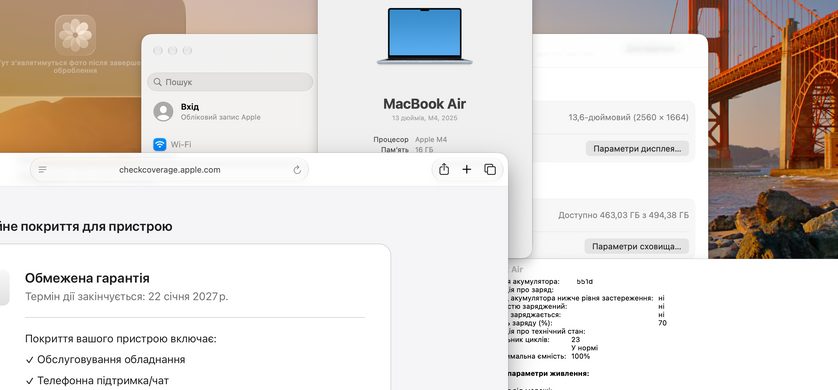Click the 'У нормі' battery condition value

point(585,348)
